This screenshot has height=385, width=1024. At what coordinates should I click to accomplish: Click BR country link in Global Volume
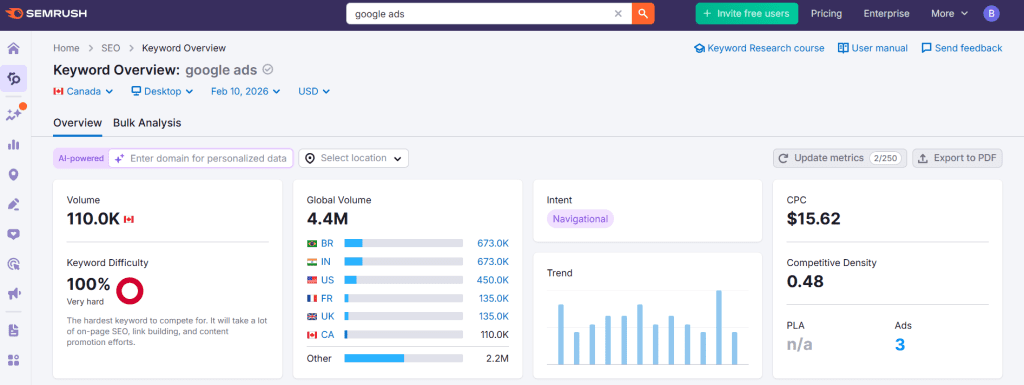pos(327,243)
